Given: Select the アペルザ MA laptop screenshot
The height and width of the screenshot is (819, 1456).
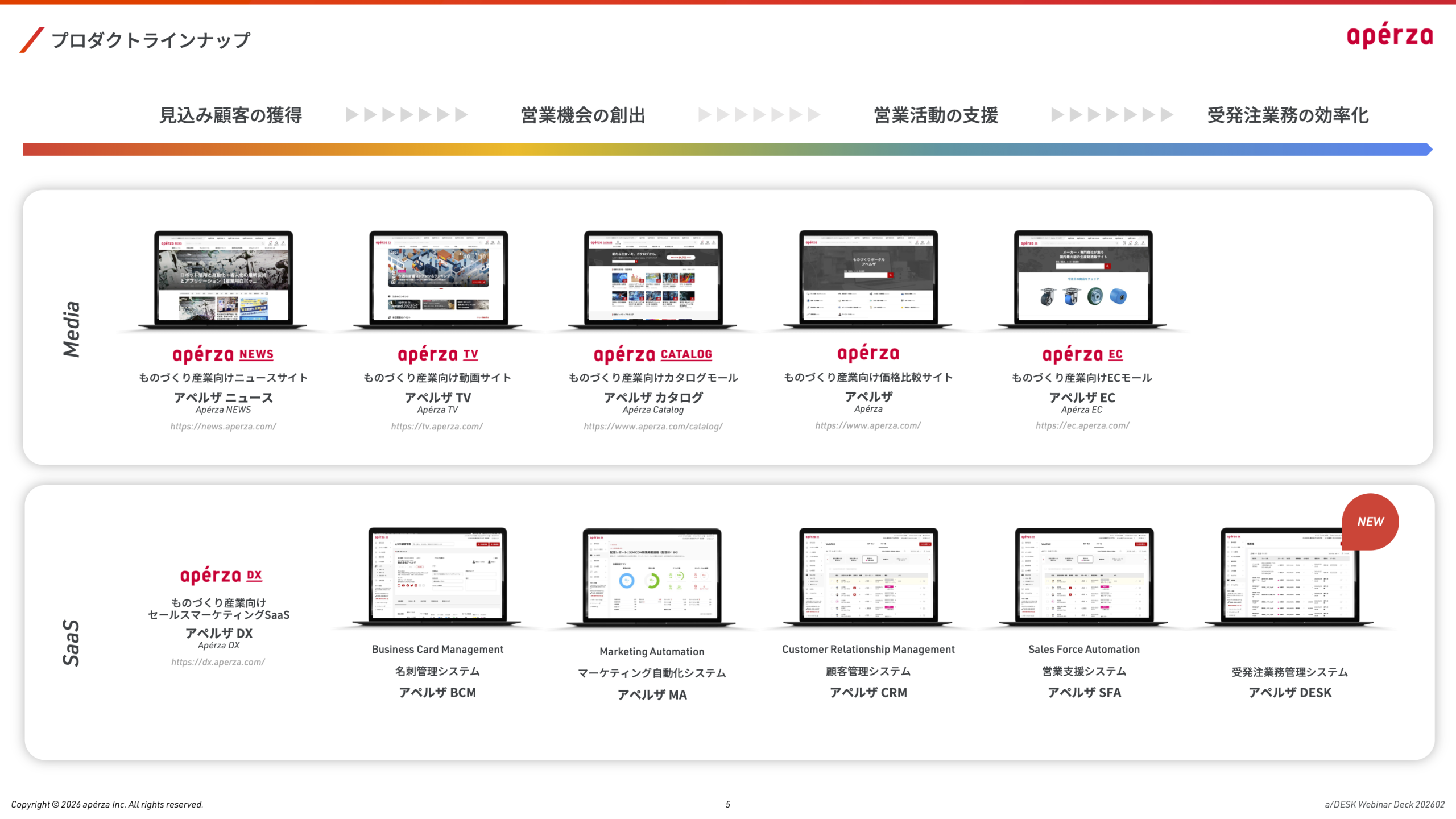Looking at the screenshot, I should tap(652, 577).
